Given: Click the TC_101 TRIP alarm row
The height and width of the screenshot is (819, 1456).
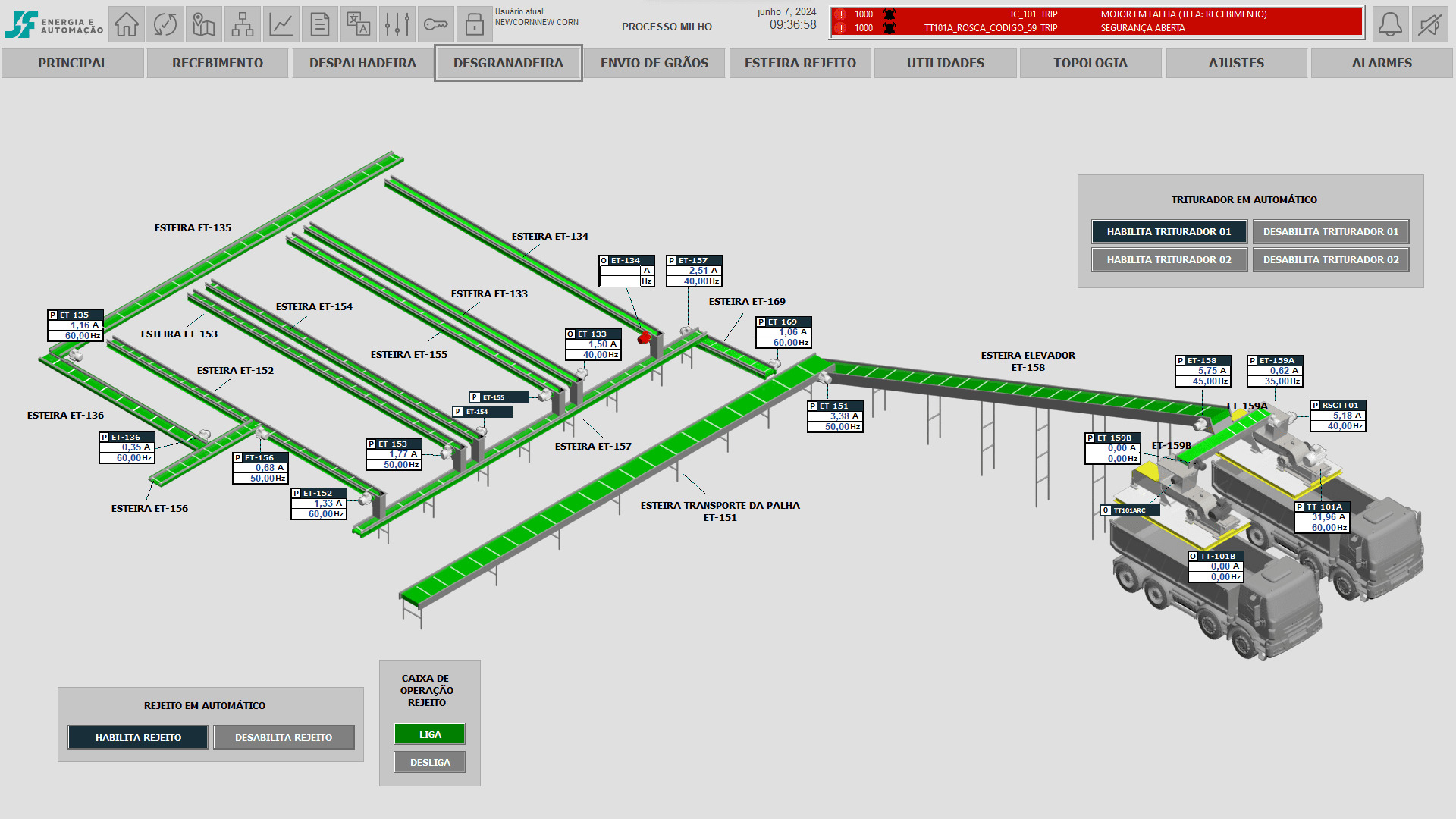Looking at the screenshot, I should point(1097,14).
